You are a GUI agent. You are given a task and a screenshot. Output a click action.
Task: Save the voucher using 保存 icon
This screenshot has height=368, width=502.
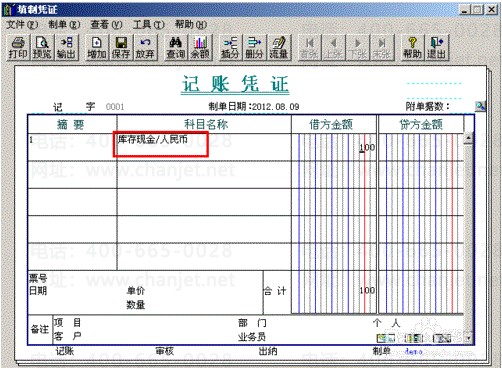(x=121, y=47)
